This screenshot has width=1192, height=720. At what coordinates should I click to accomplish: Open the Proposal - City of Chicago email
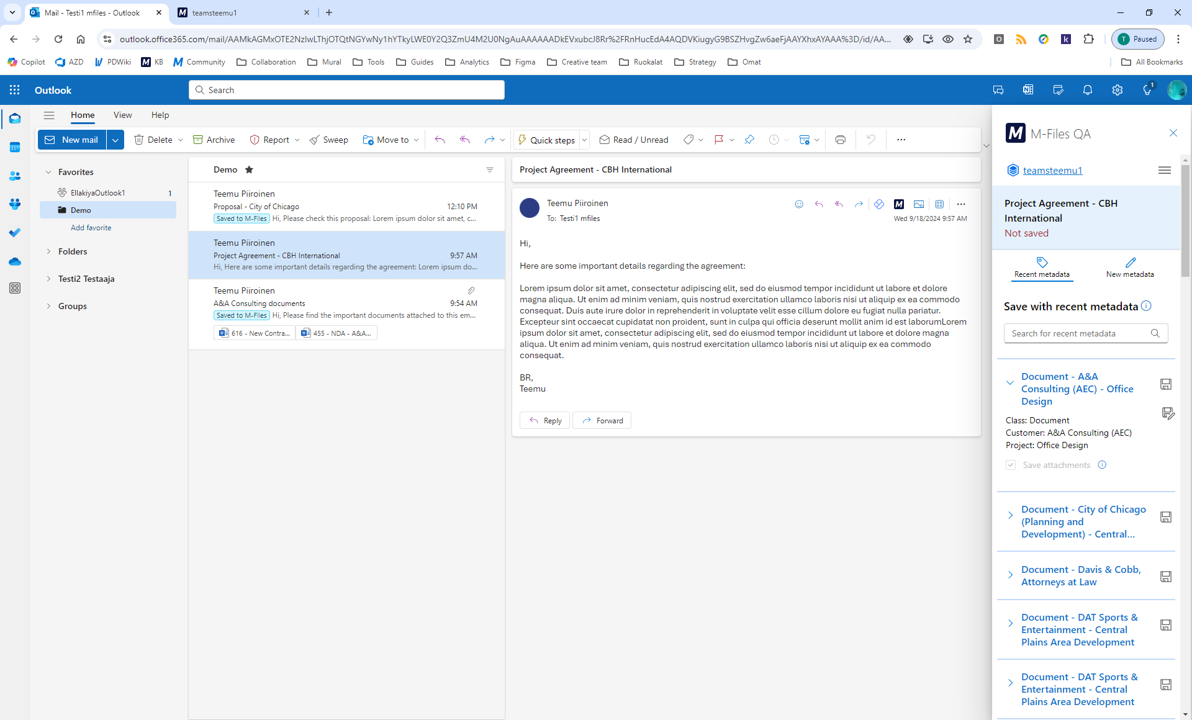click(x=347, y=207)
